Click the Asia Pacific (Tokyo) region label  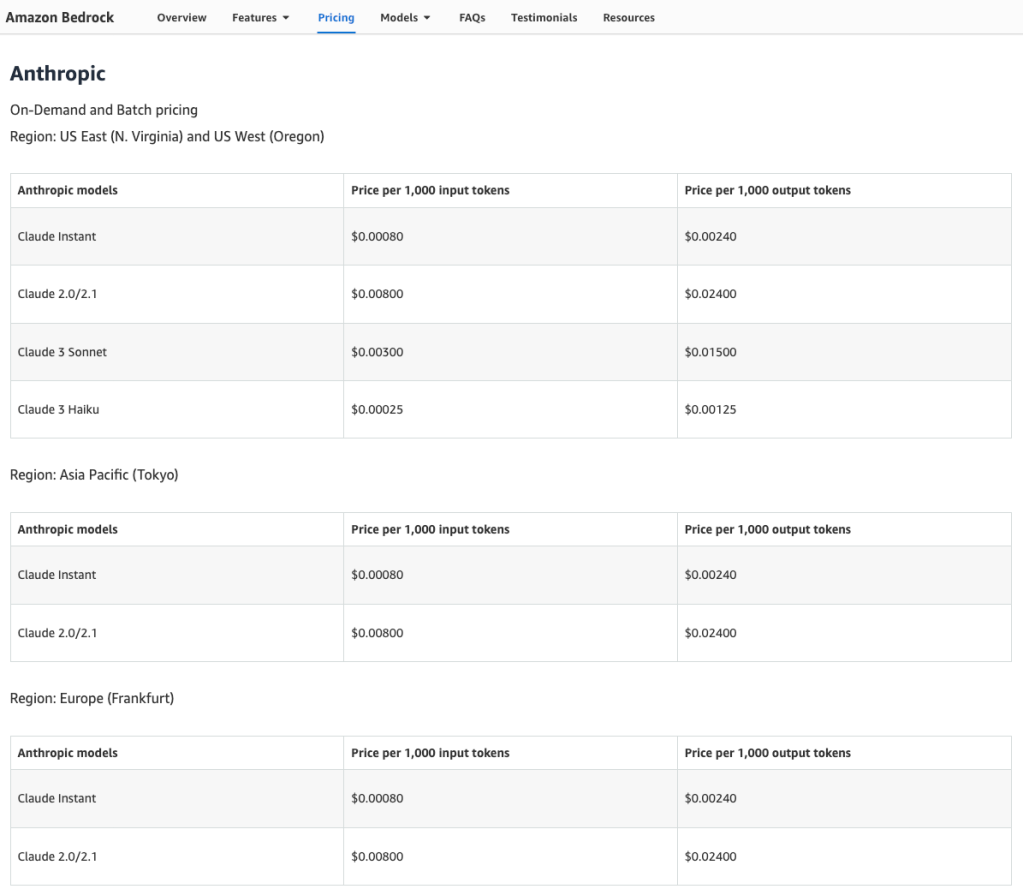click(x=93, y=474)
